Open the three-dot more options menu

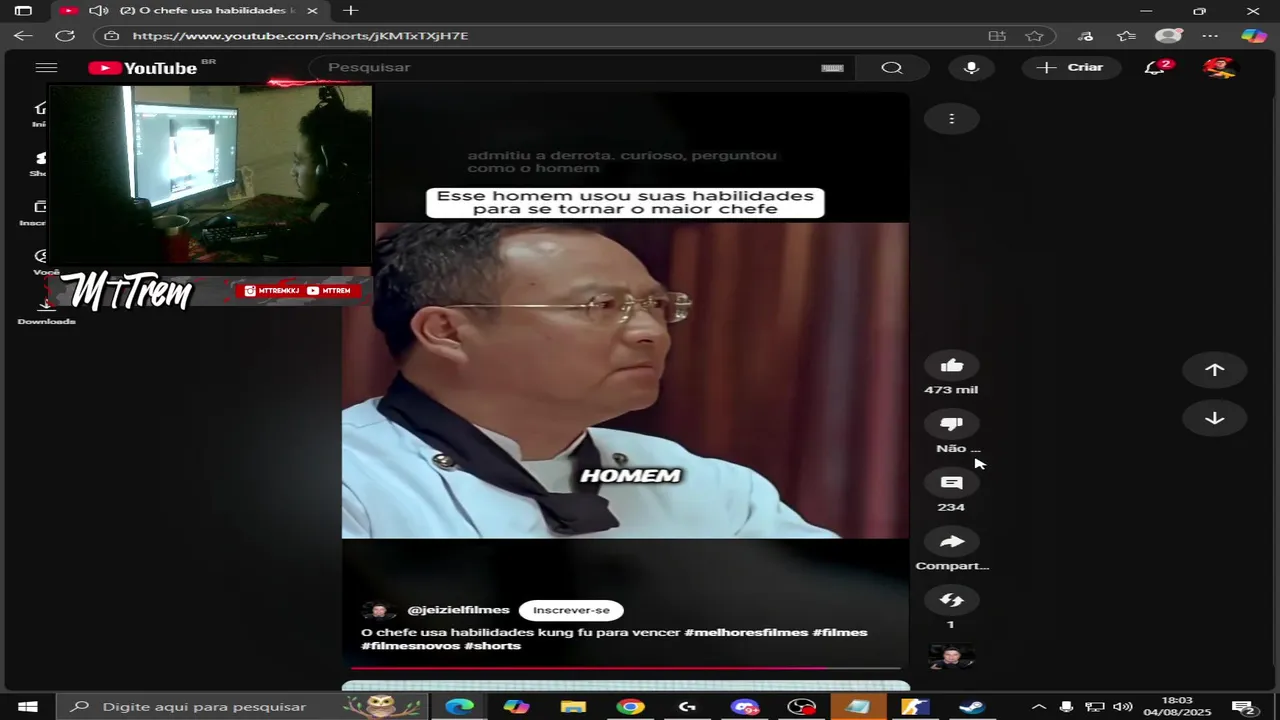952,119
